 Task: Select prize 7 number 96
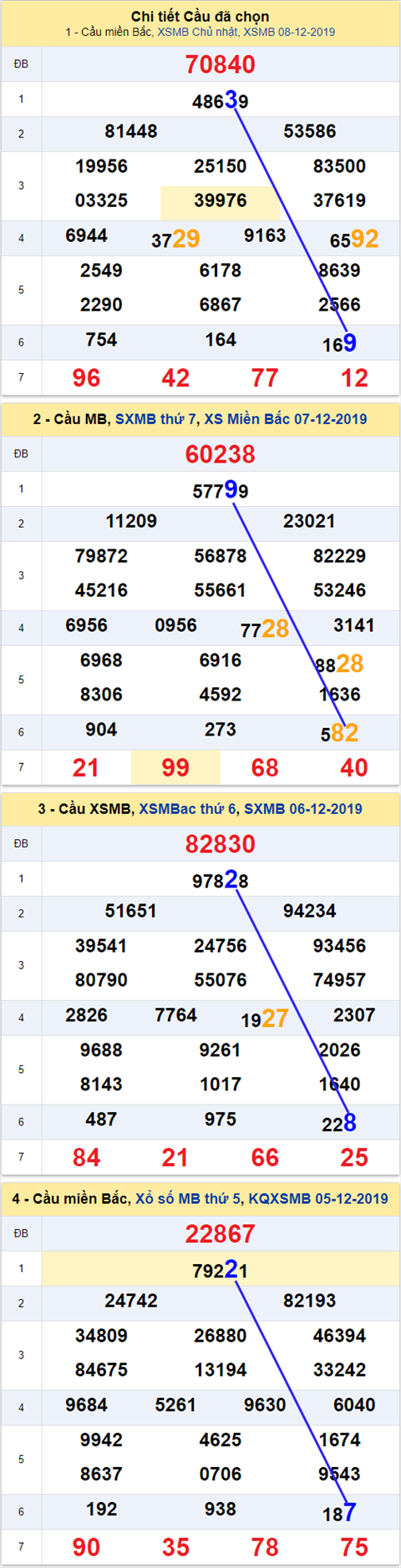pyautogui.click(x=86, y=378)
